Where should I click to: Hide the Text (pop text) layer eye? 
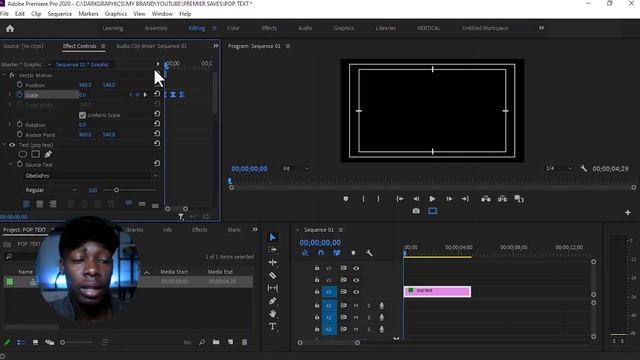click(x=12, y=145)
